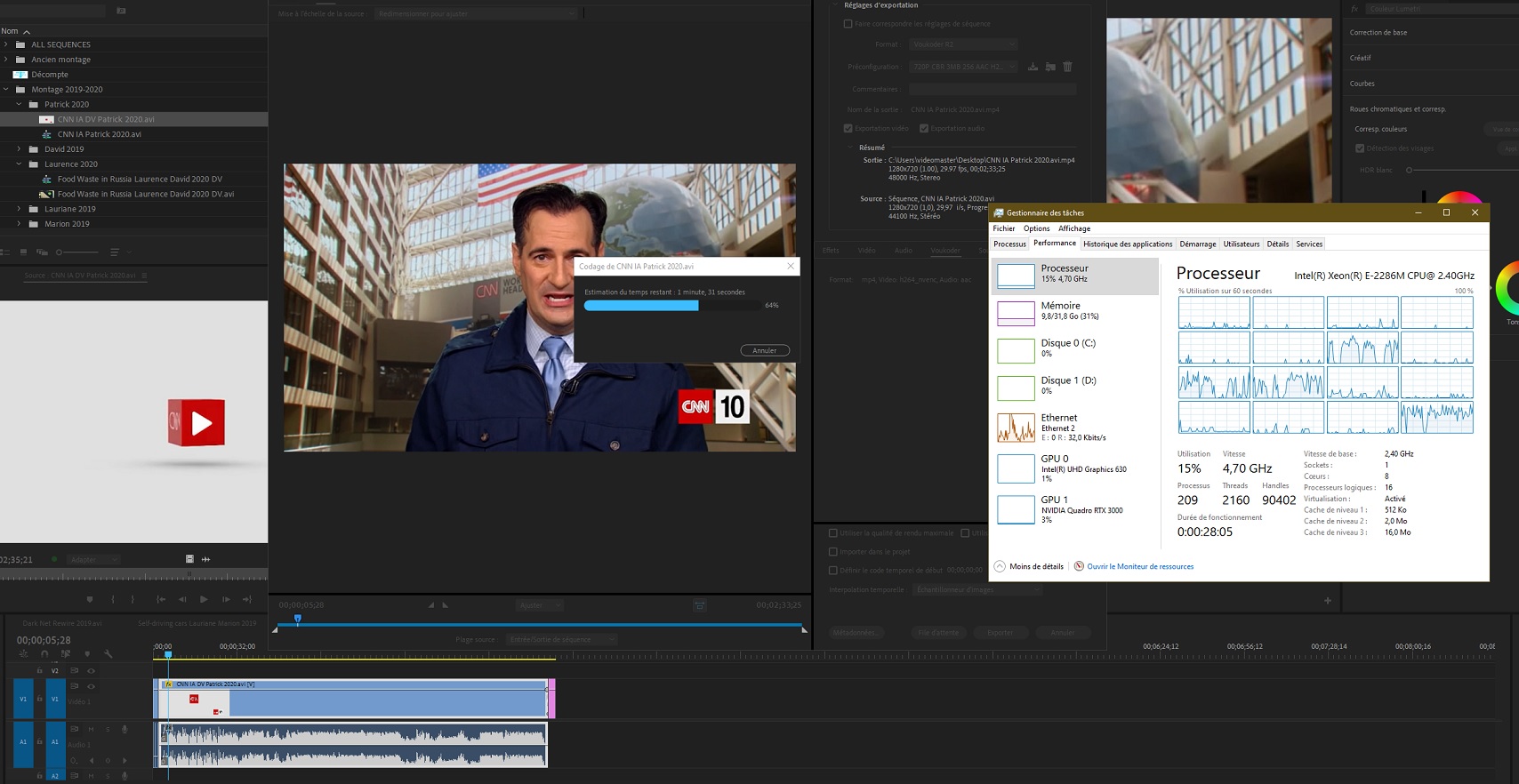Viewport: 1519px width, 784px height.
Task: Uncheck Exportation vidéo checkbox
Action: (x=848, y=128)
